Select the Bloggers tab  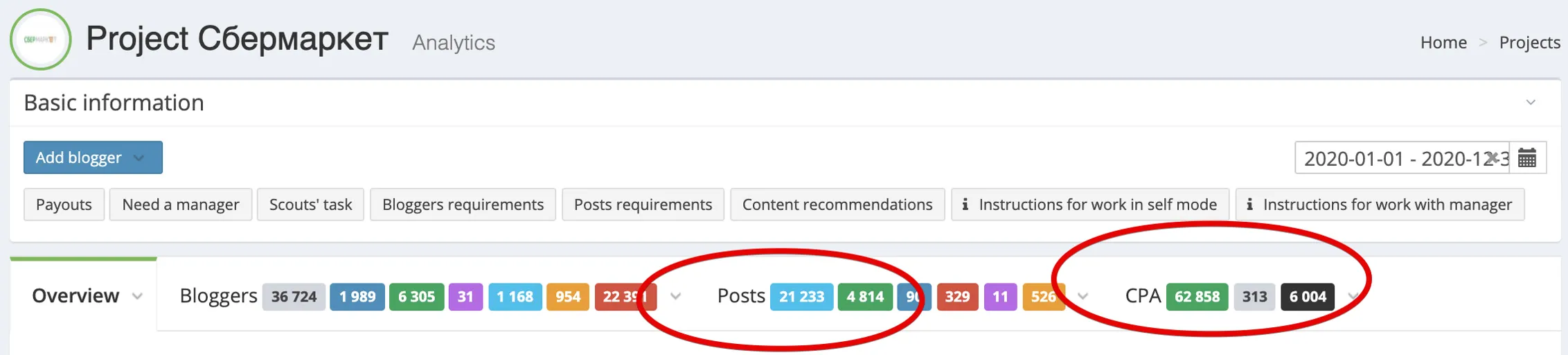pos(218,296)
